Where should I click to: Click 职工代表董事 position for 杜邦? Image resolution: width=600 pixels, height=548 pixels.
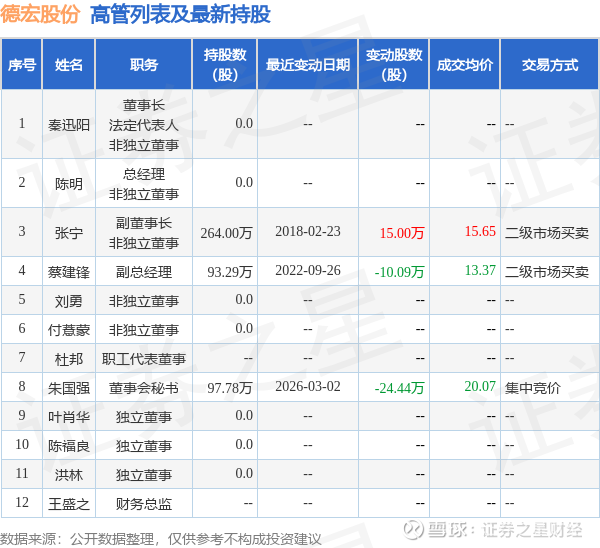pos(143,359)
